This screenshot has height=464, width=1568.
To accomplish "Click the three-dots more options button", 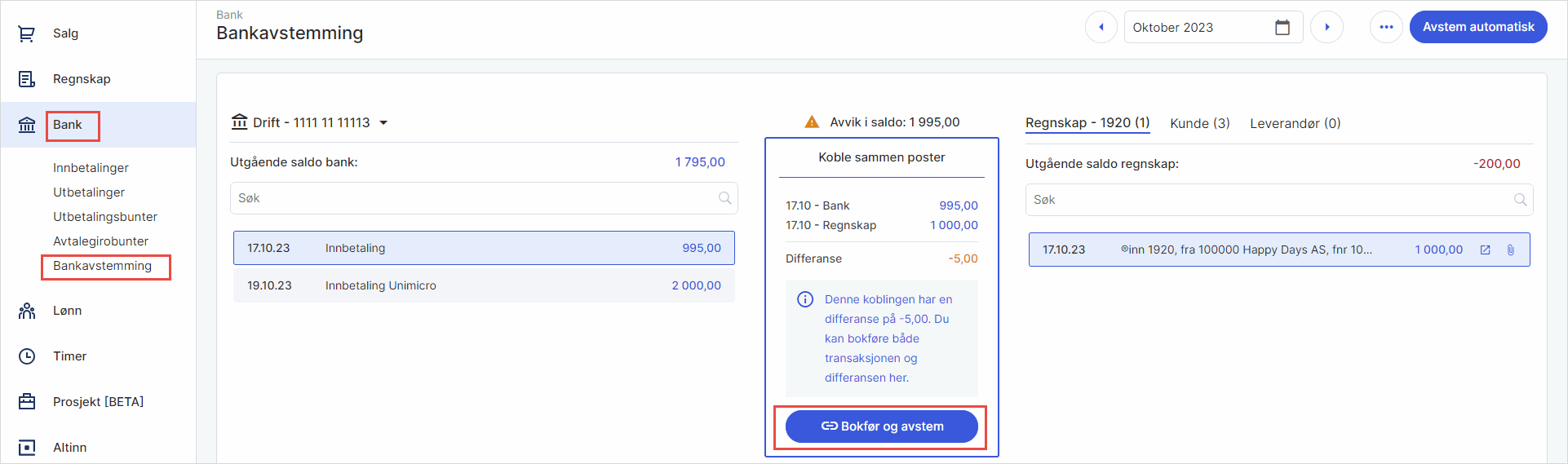I will pos(1386,27).
